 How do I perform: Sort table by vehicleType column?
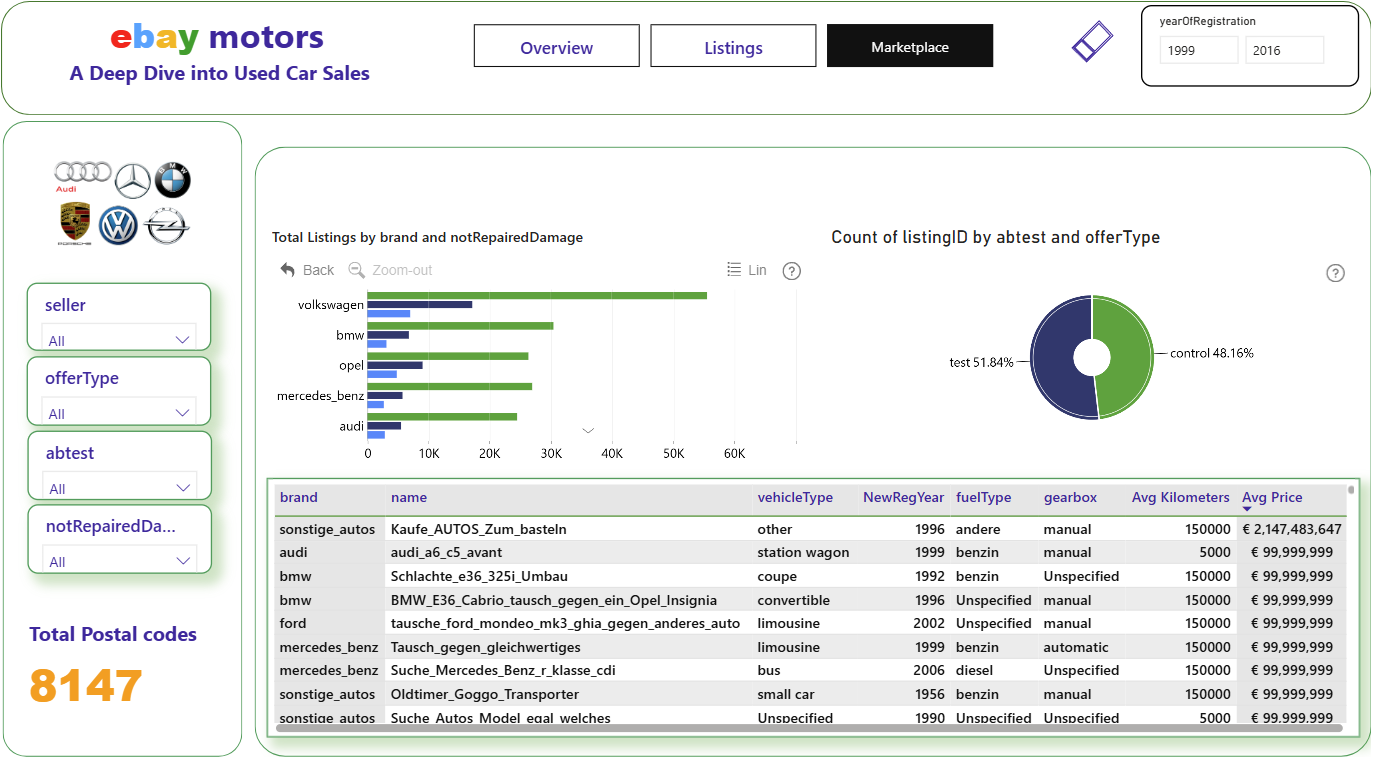[x=795, y=497]
